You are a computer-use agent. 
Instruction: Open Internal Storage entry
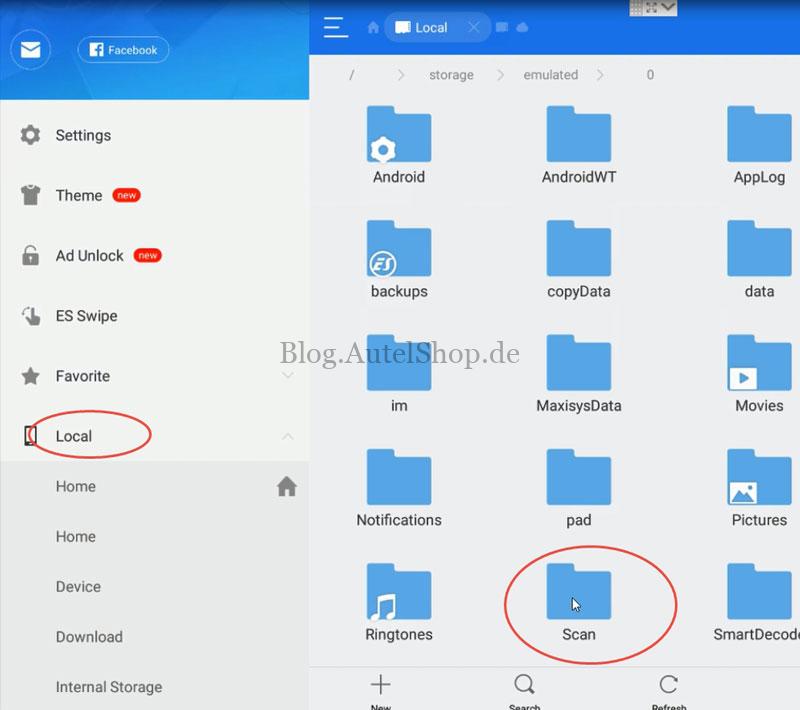coord(108,687)
